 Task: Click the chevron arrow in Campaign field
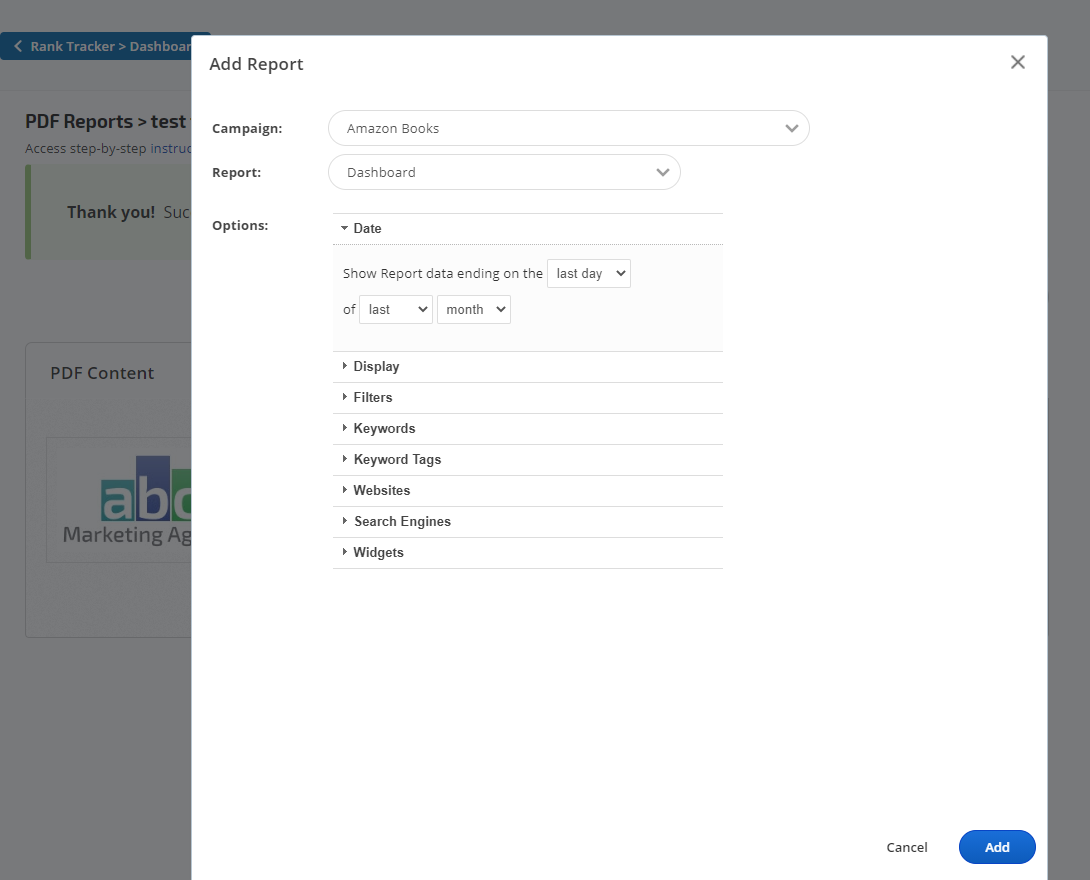click(791, 128)
